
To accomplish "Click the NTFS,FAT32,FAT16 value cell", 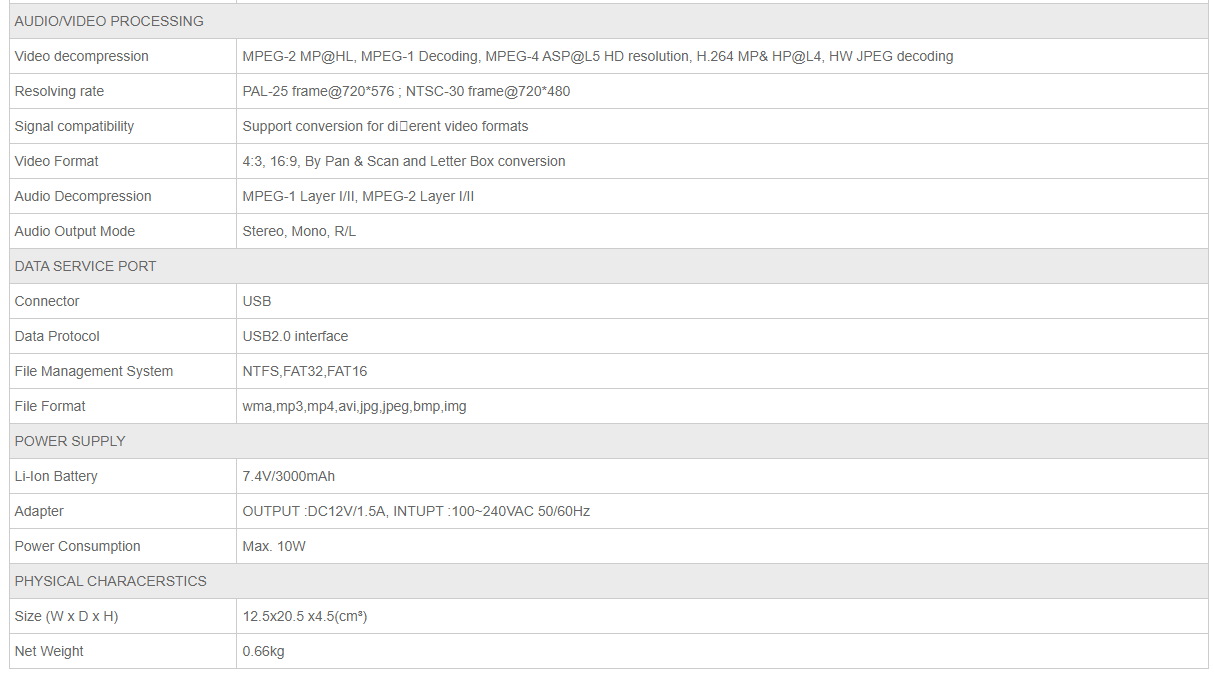I will coord(305,371).
